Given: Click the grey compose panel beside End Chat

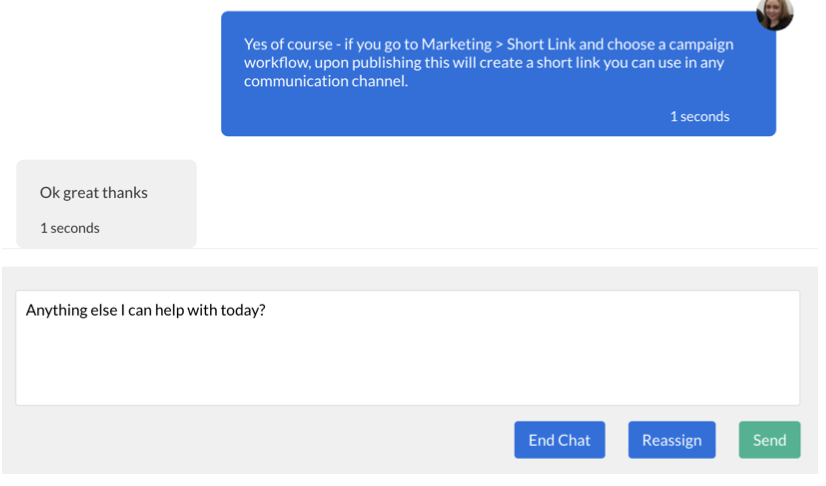Looking at the screenshot, I should pos(260,440).
